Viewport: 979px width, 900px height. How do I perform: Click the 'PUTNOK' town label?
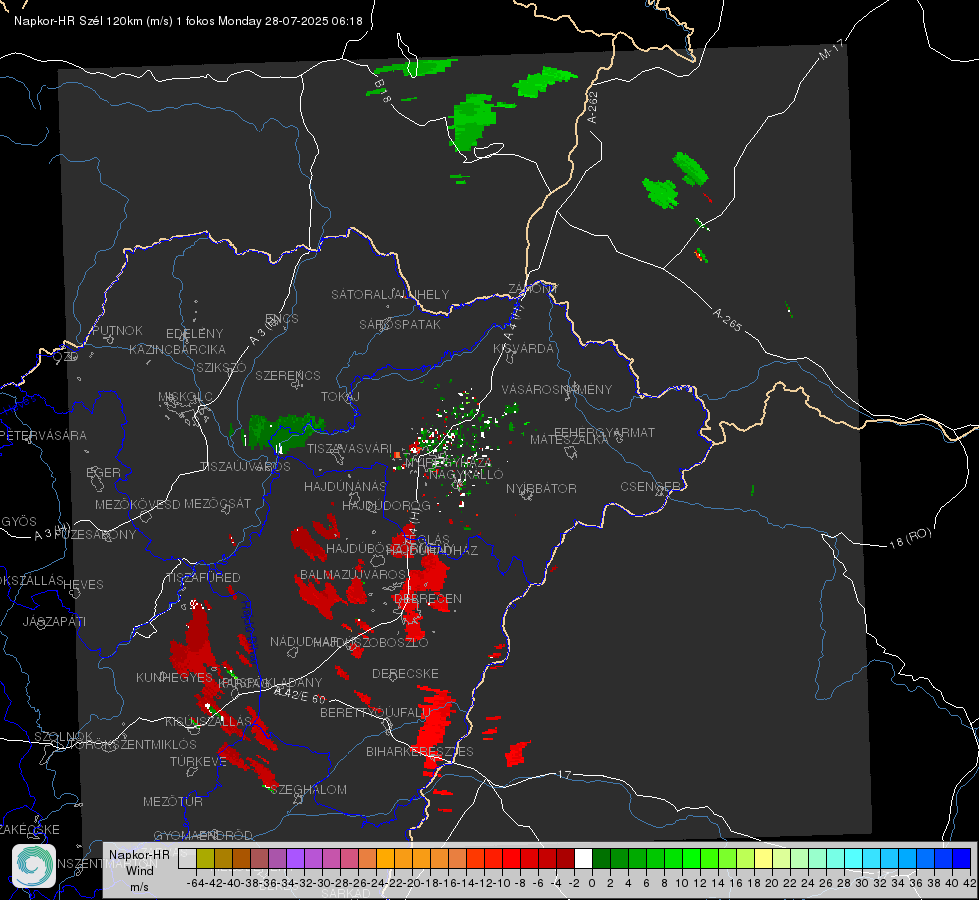pos(117,330)
